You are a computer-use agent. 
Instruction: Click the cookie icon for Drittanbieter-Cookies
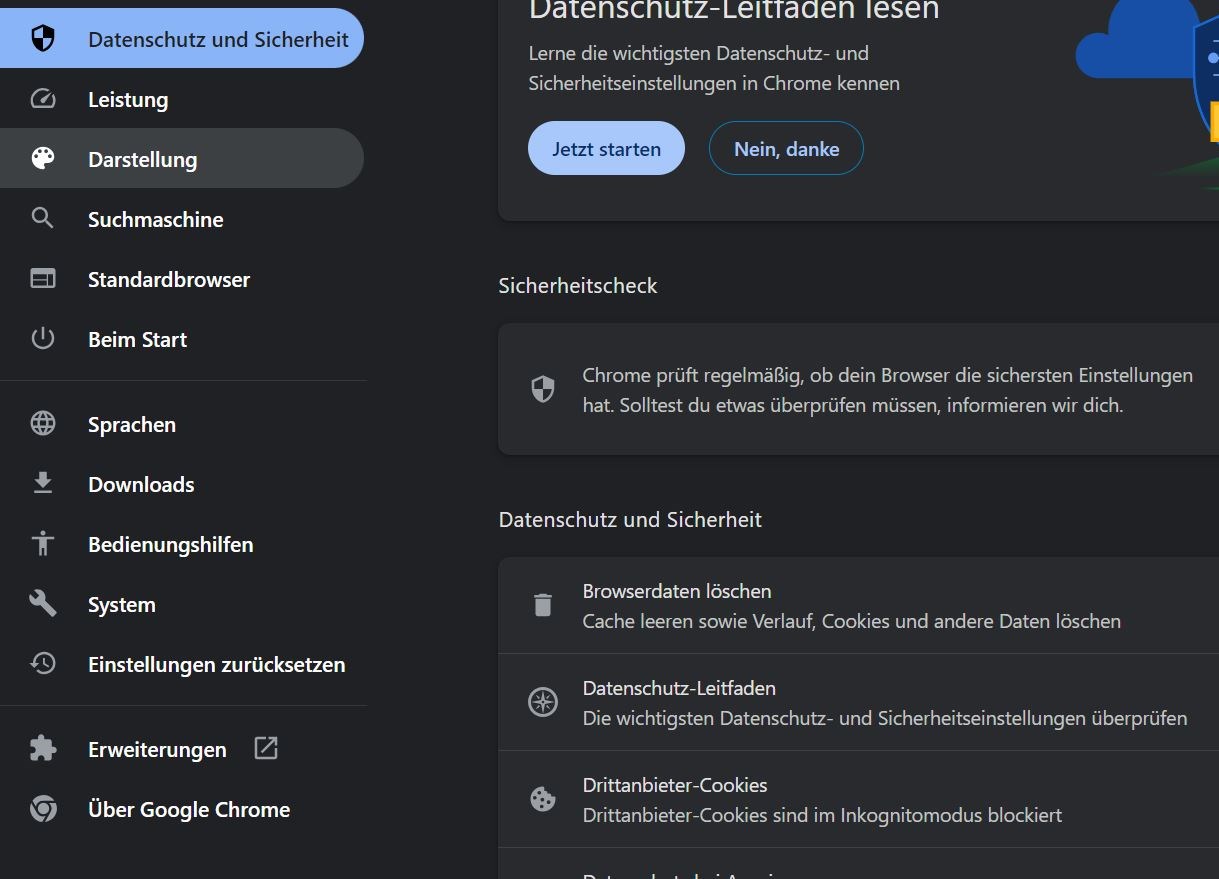pyautogui.click(x=543, y=799)
